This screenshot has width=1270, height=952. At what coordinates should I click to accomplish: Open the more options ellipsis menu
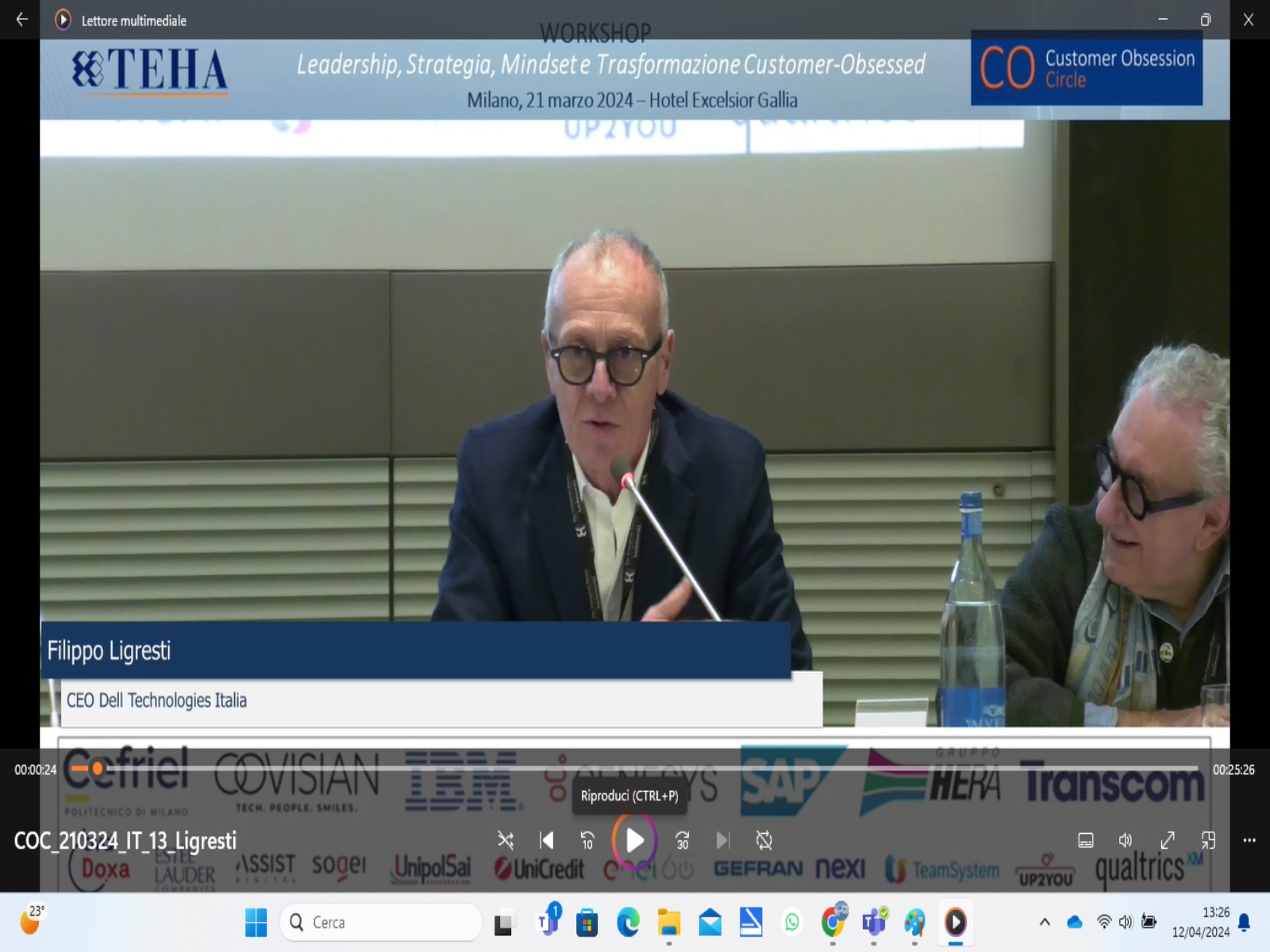coord(1249,840)
